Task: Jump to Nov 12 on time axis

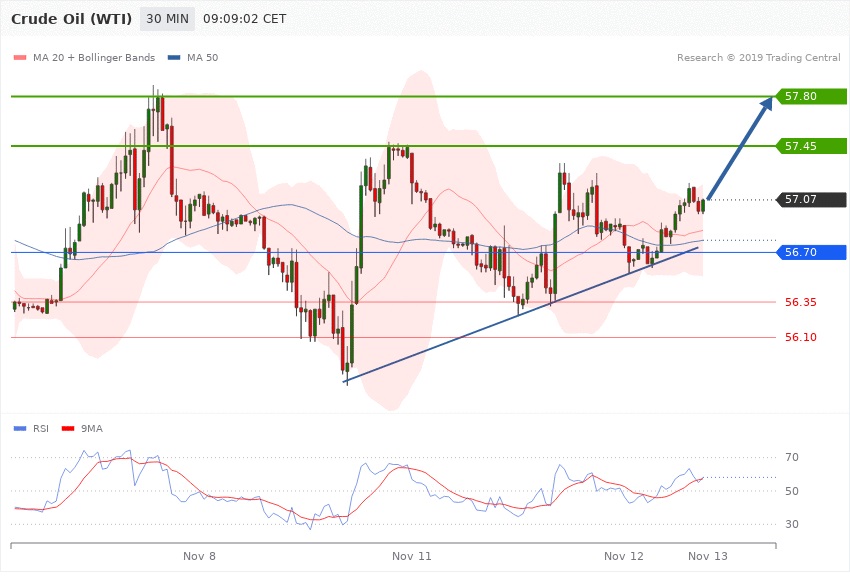Action: click(x=623, y=555)
